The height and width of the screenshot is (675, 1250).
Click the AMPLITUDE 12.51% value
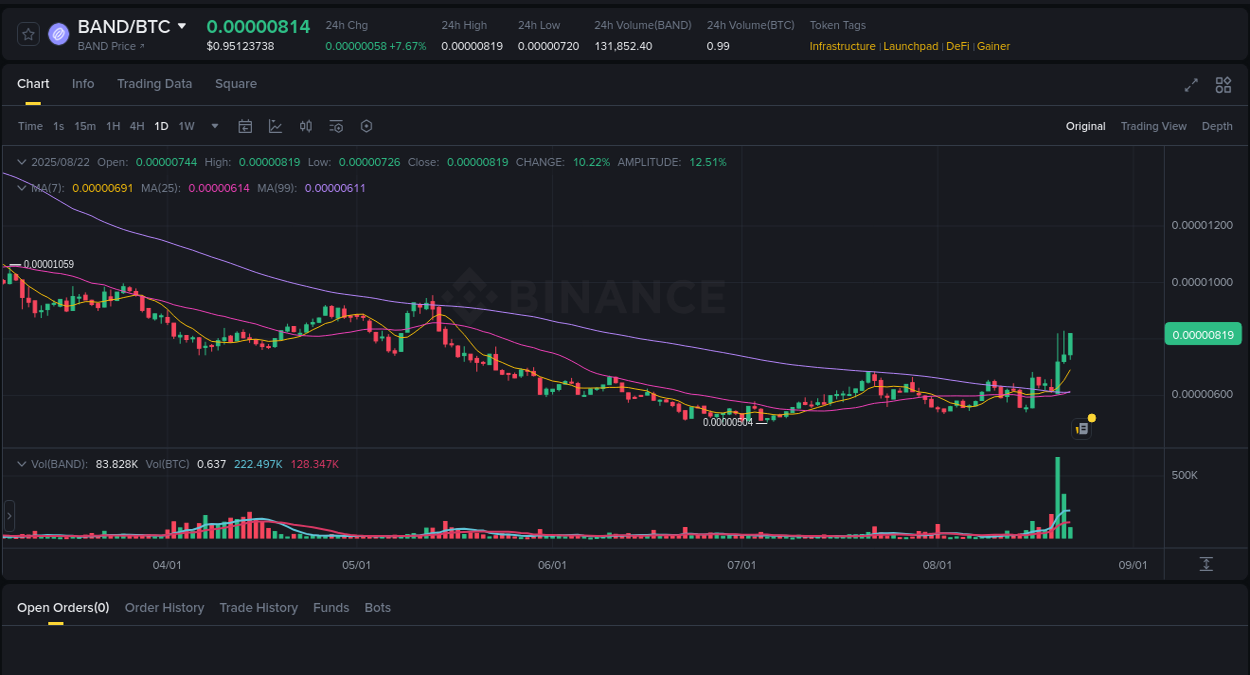click(708, 162)
